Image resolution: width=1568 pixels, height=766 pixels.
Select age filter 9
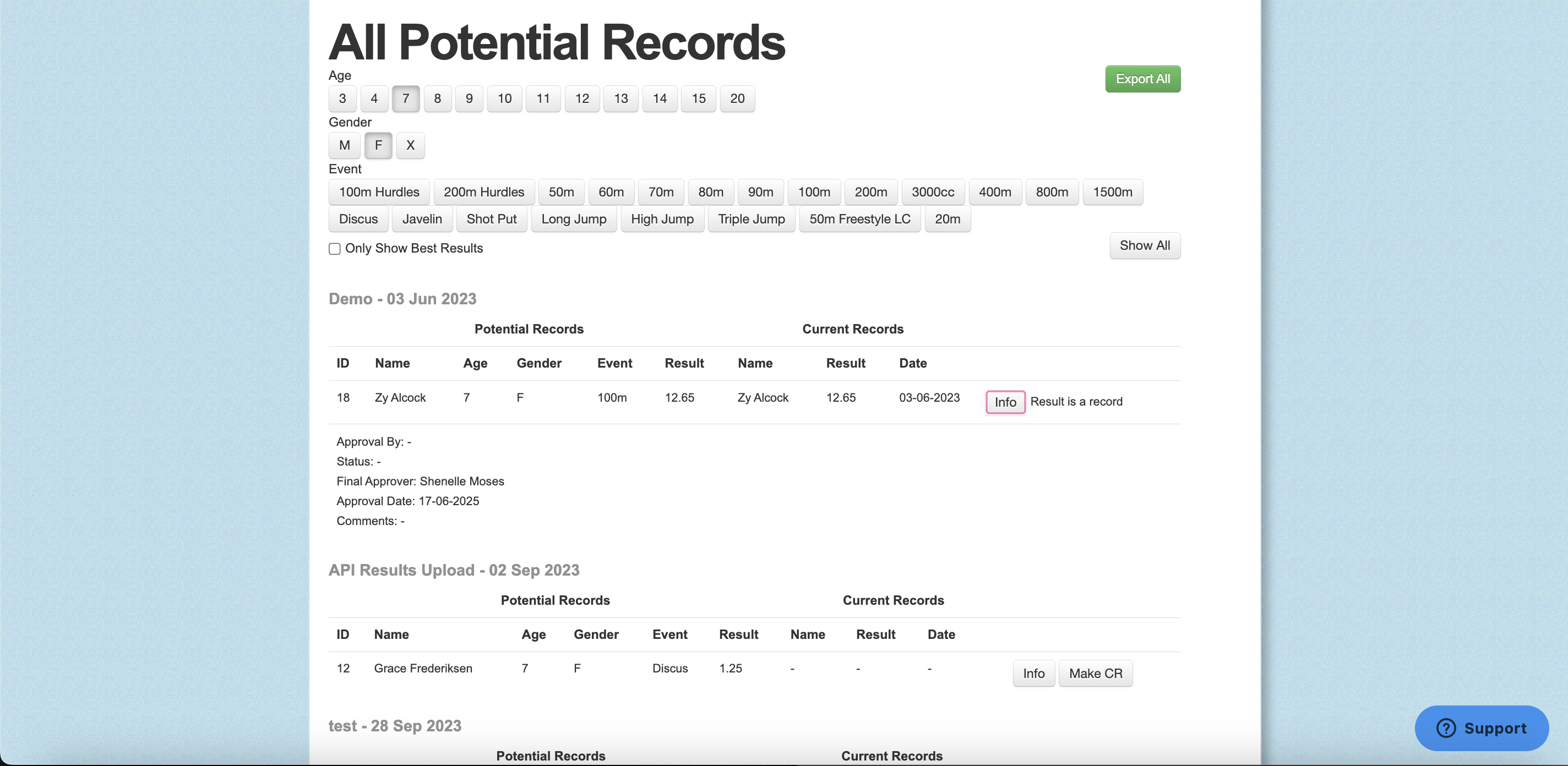pos(469,99)
